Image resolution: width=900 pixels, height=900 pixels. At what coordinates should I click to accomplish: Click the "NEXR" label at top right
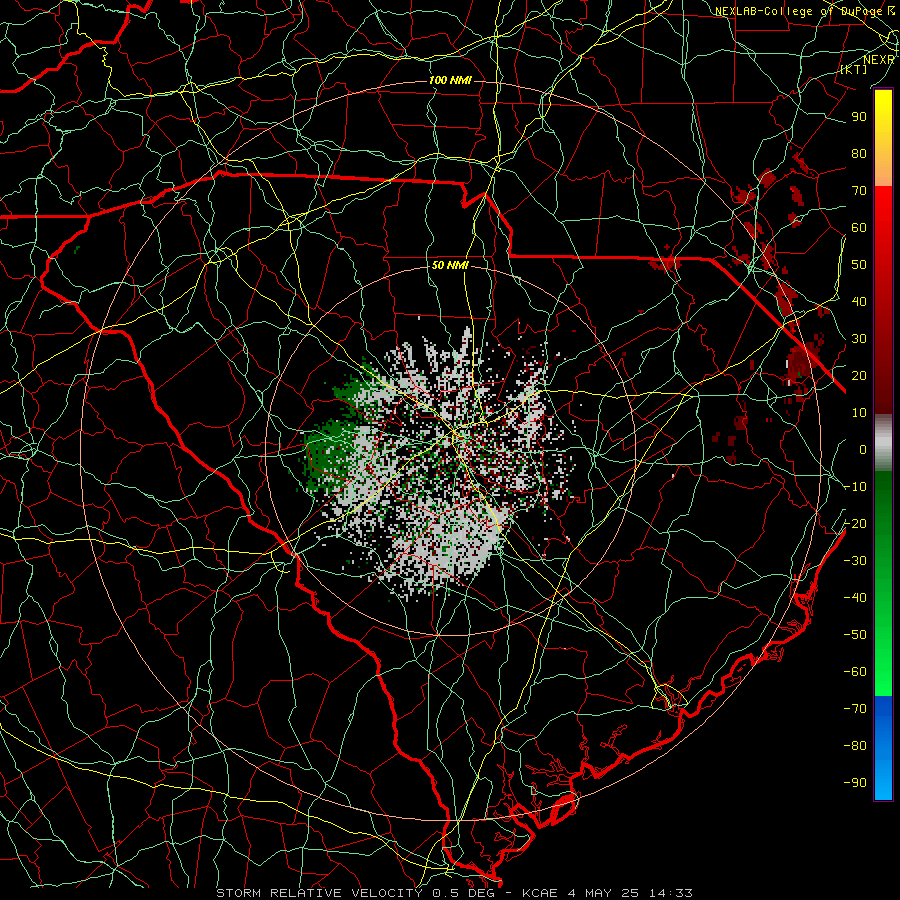[878, 60]
